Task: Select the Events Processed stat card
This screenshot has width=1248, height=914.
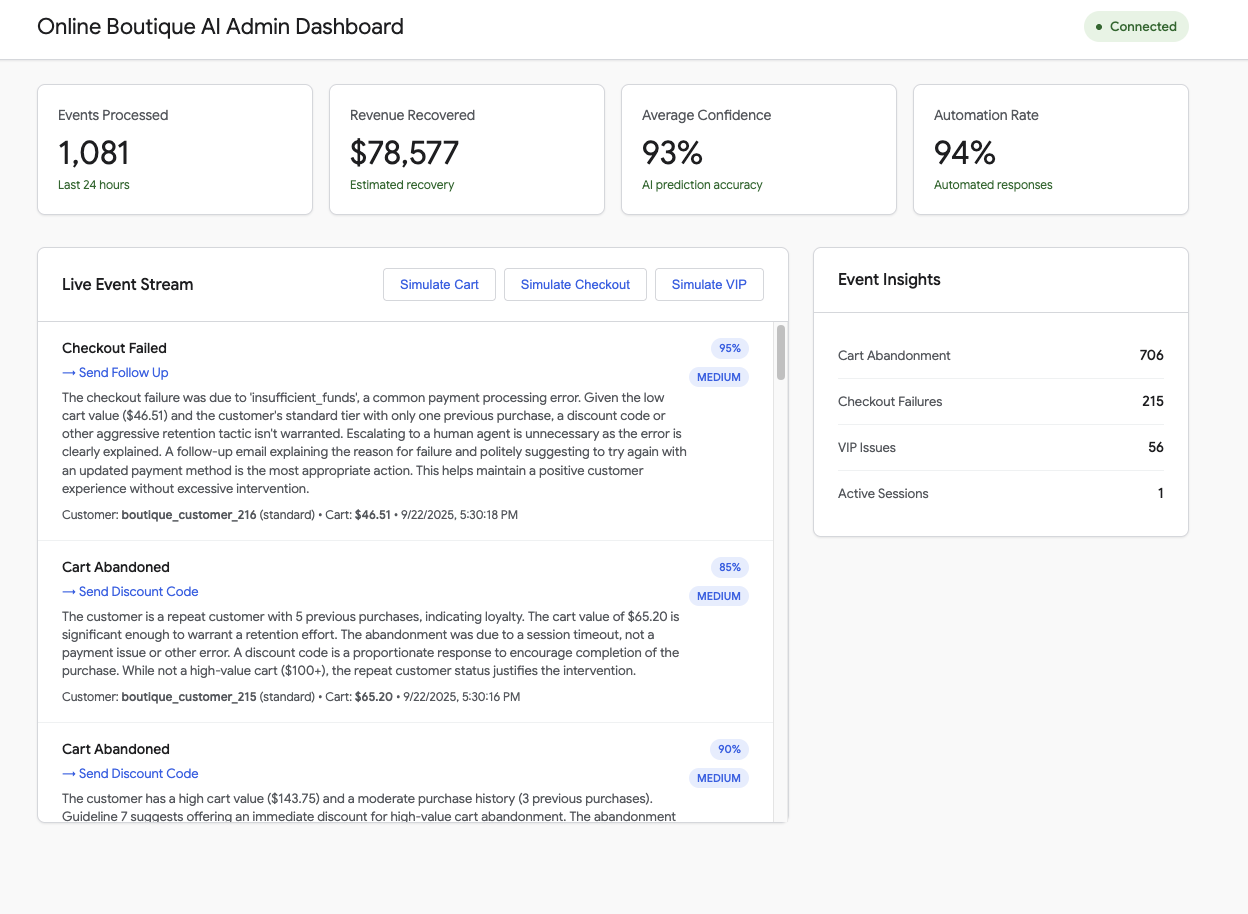Action: [x=175, y=149]
